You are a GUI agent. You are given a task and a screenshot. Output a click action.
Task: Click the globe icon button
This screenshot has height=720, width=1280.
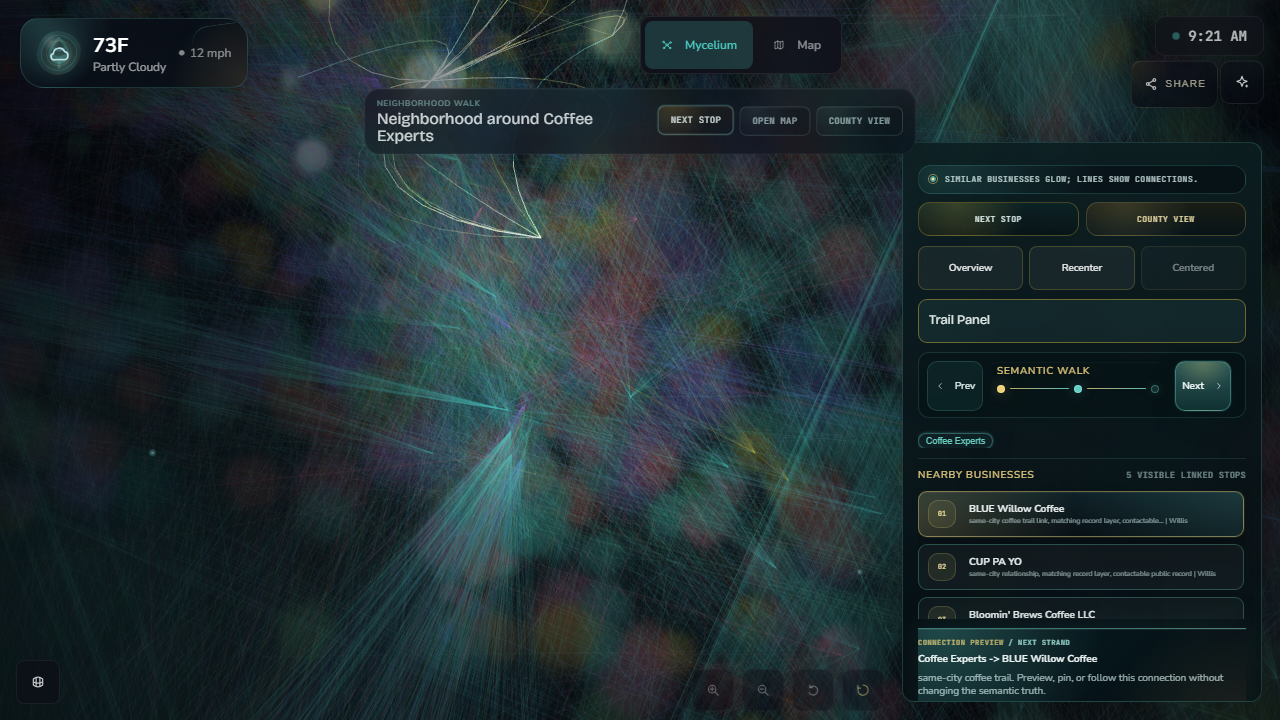[38, 682]
